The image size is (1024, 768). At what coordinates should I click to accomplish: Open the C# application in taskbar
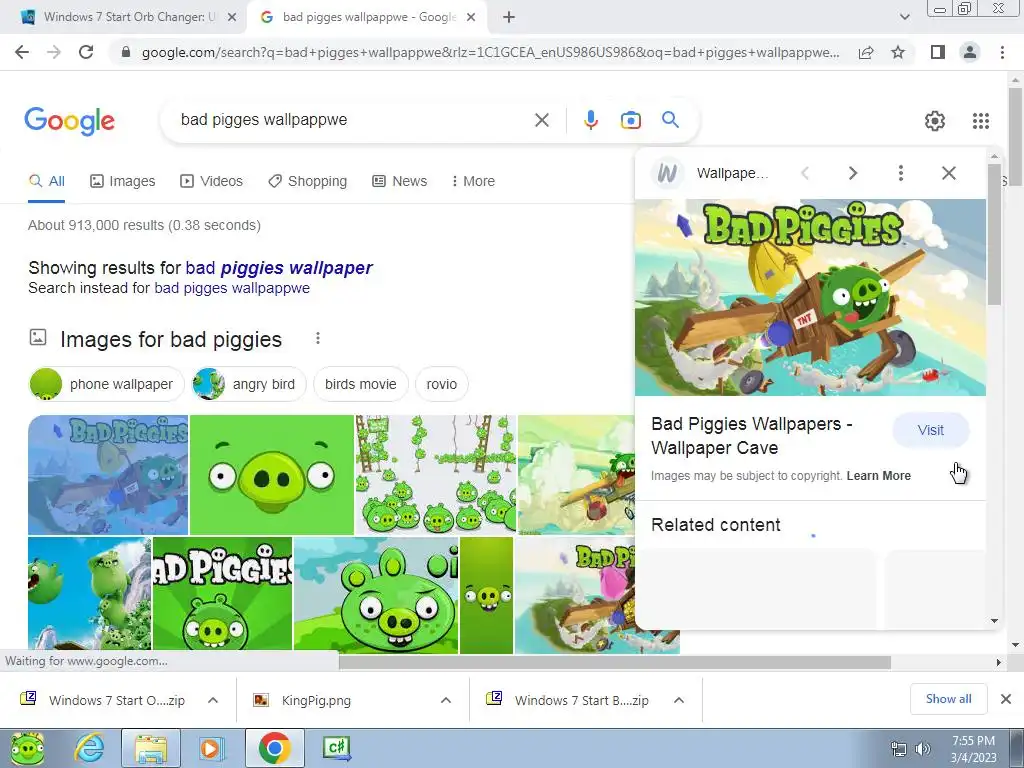point(336,748)
